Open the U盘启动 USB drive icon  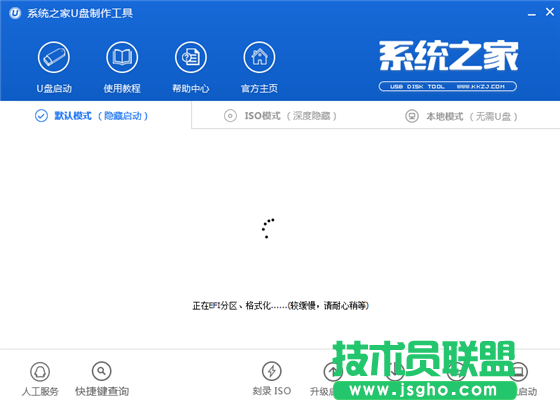click(54, 57)
